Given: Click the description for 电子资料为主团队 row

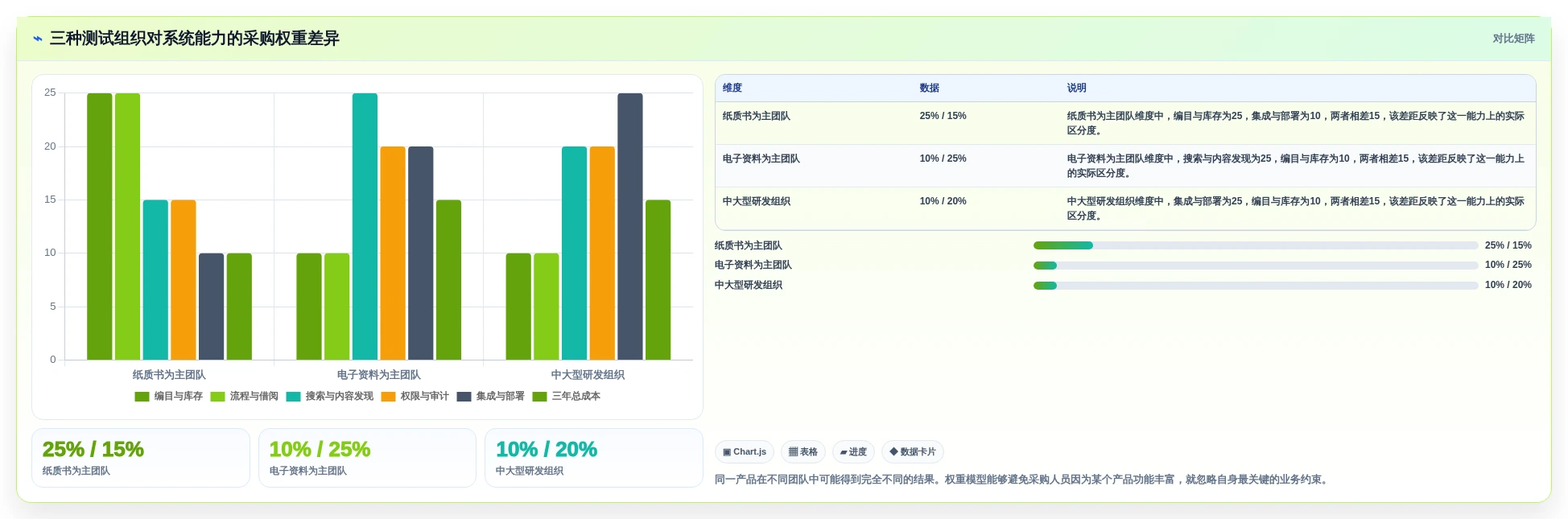Looking at the screenshot, I should (1296, 167).
